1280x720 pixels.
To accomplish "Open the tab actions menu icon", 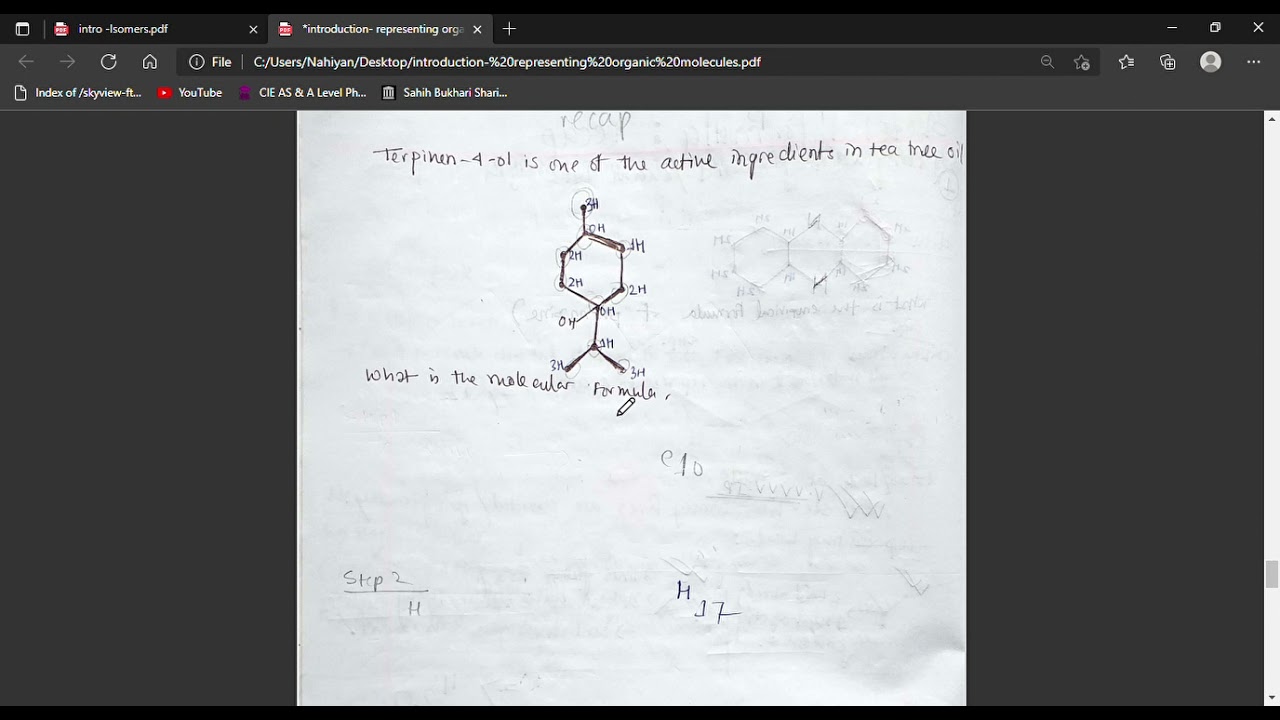I will [23, 29].
